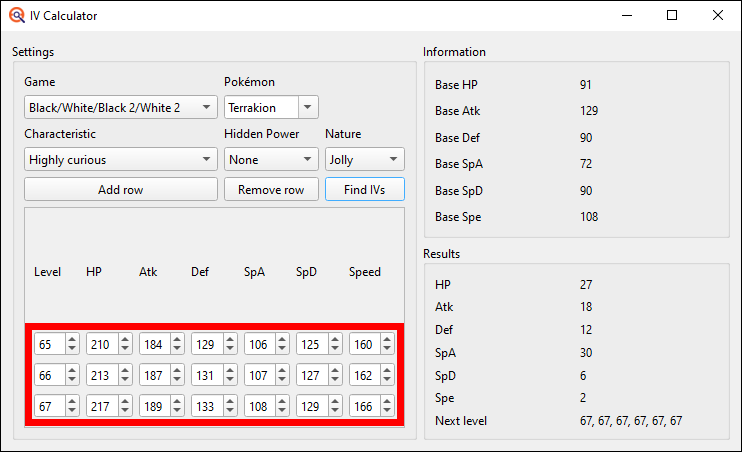Decrease the SpA value 108 using spinner
742x452 pixels.
282,411
